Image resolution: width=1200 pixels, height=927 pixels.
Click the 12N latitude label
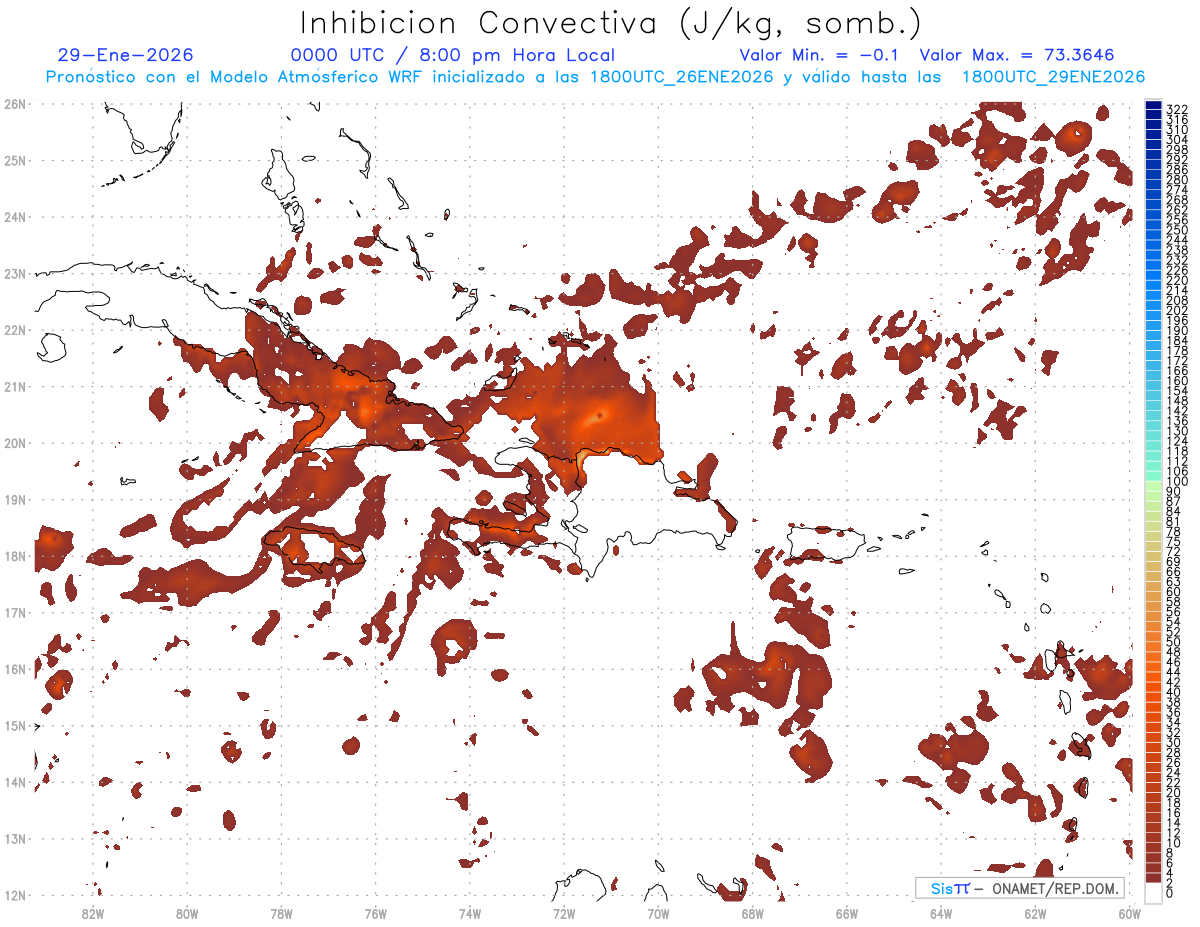click(x=15, y=895)
